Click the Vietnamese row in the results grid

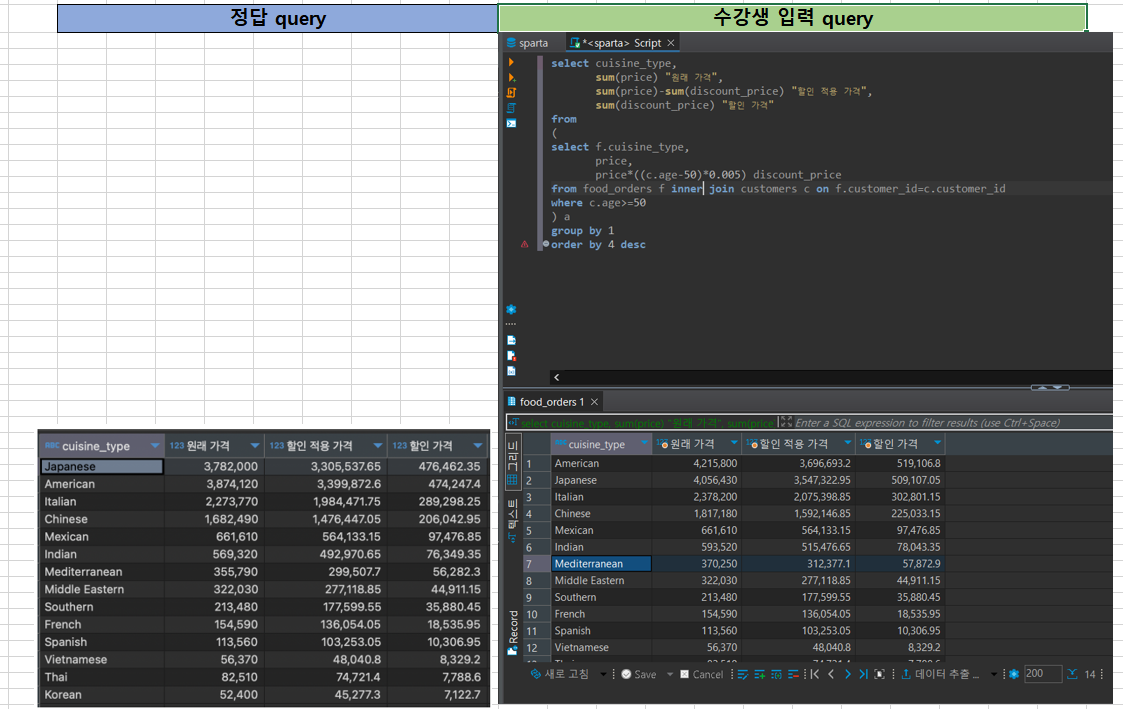(733, 647)
